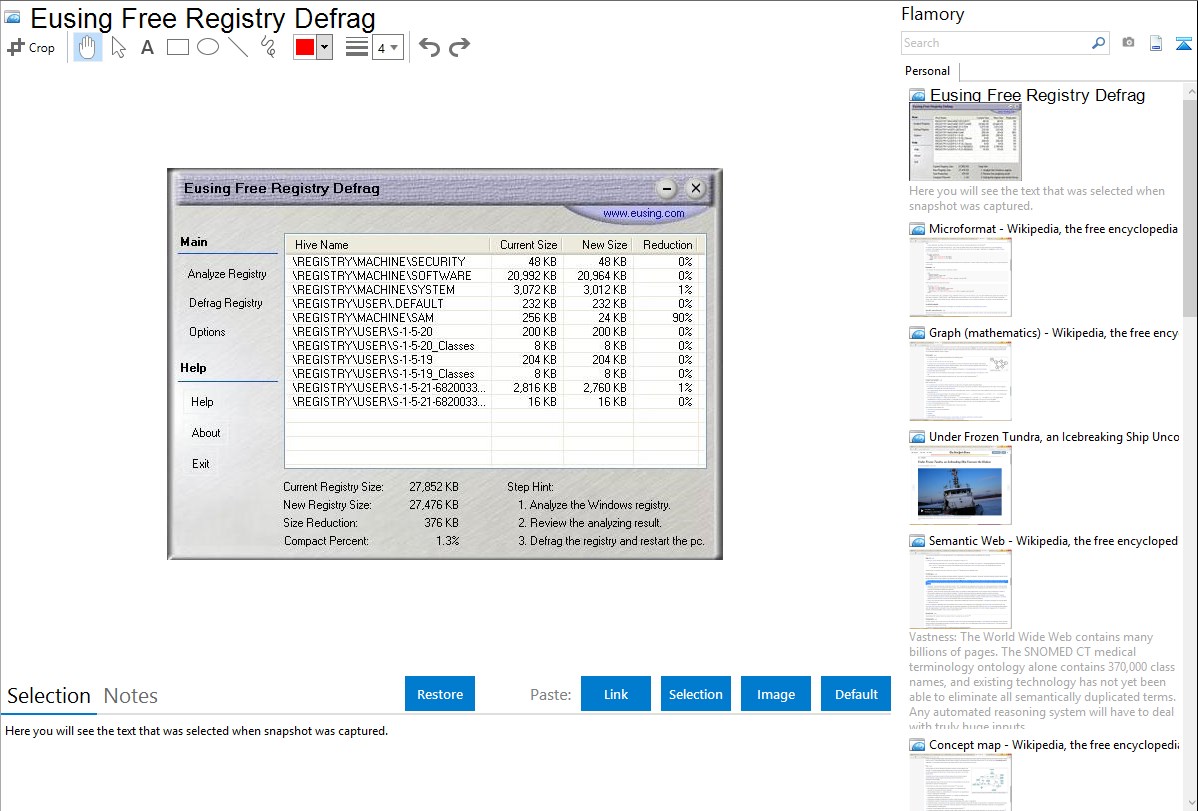
Task: Redo the last annotation
Action: click(x=459, y=47)
